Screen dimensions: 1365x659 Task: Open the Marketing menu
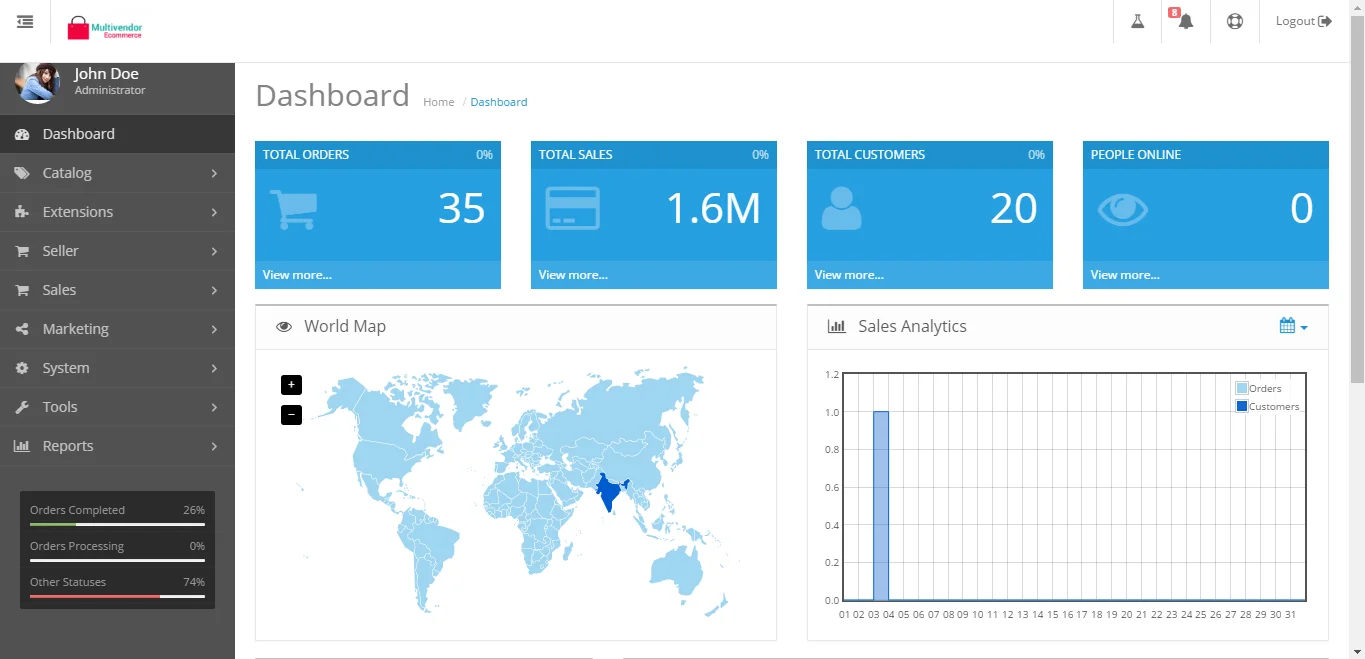click(x=117, y=329)
